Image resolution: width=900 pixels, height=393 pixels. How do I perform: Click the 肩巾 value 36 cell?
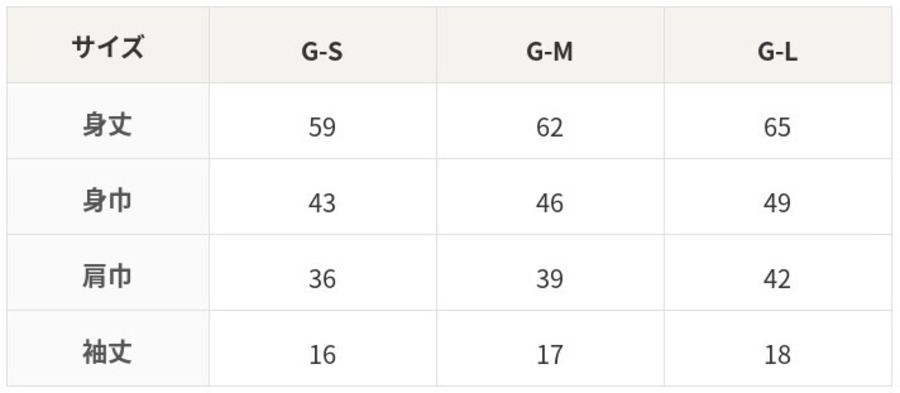pos(323,273)
